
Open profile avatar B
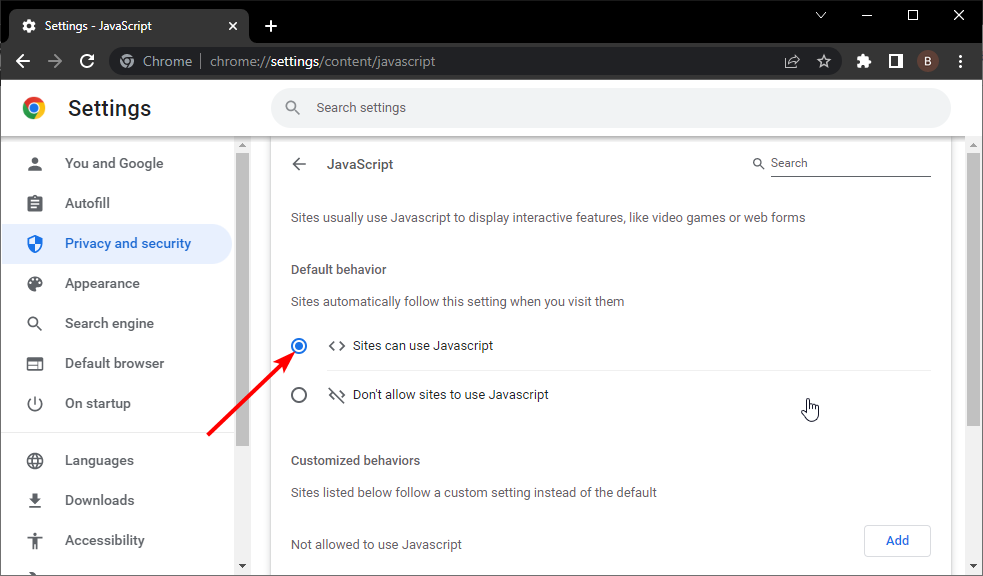point(928,61)
